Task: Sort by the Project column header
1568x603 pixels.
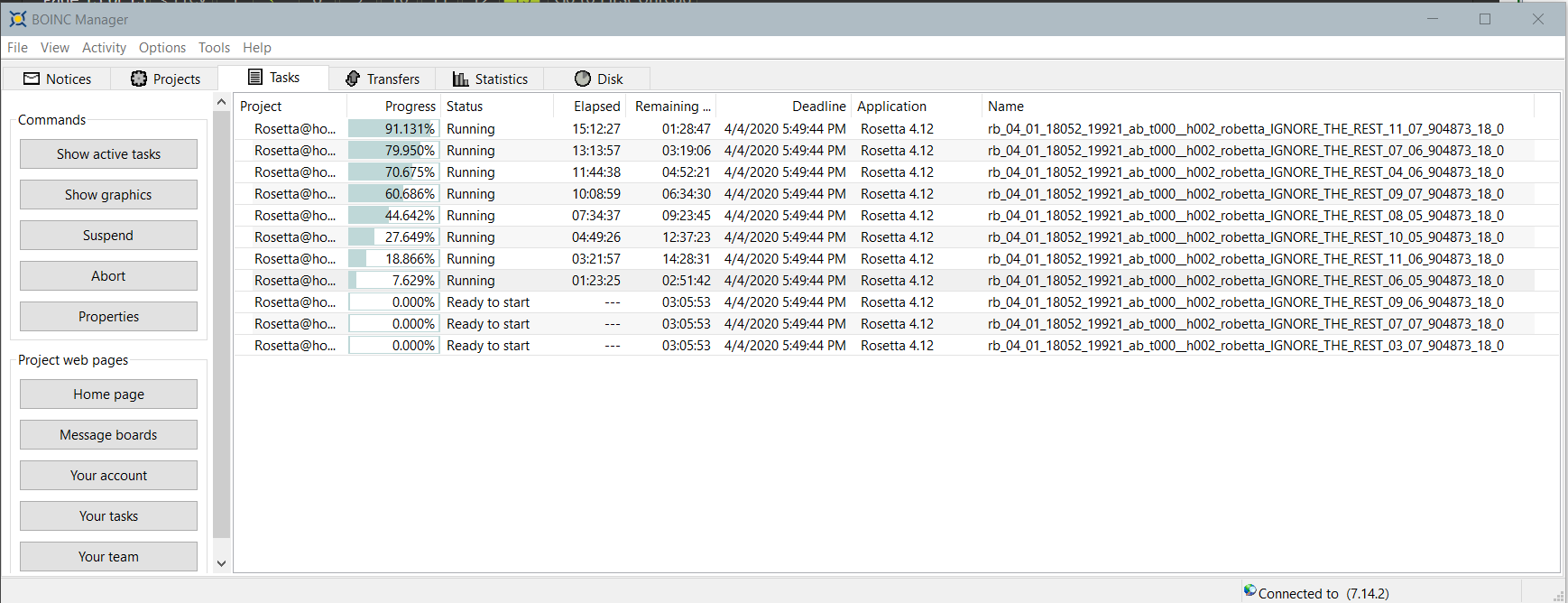Action: 291,107
